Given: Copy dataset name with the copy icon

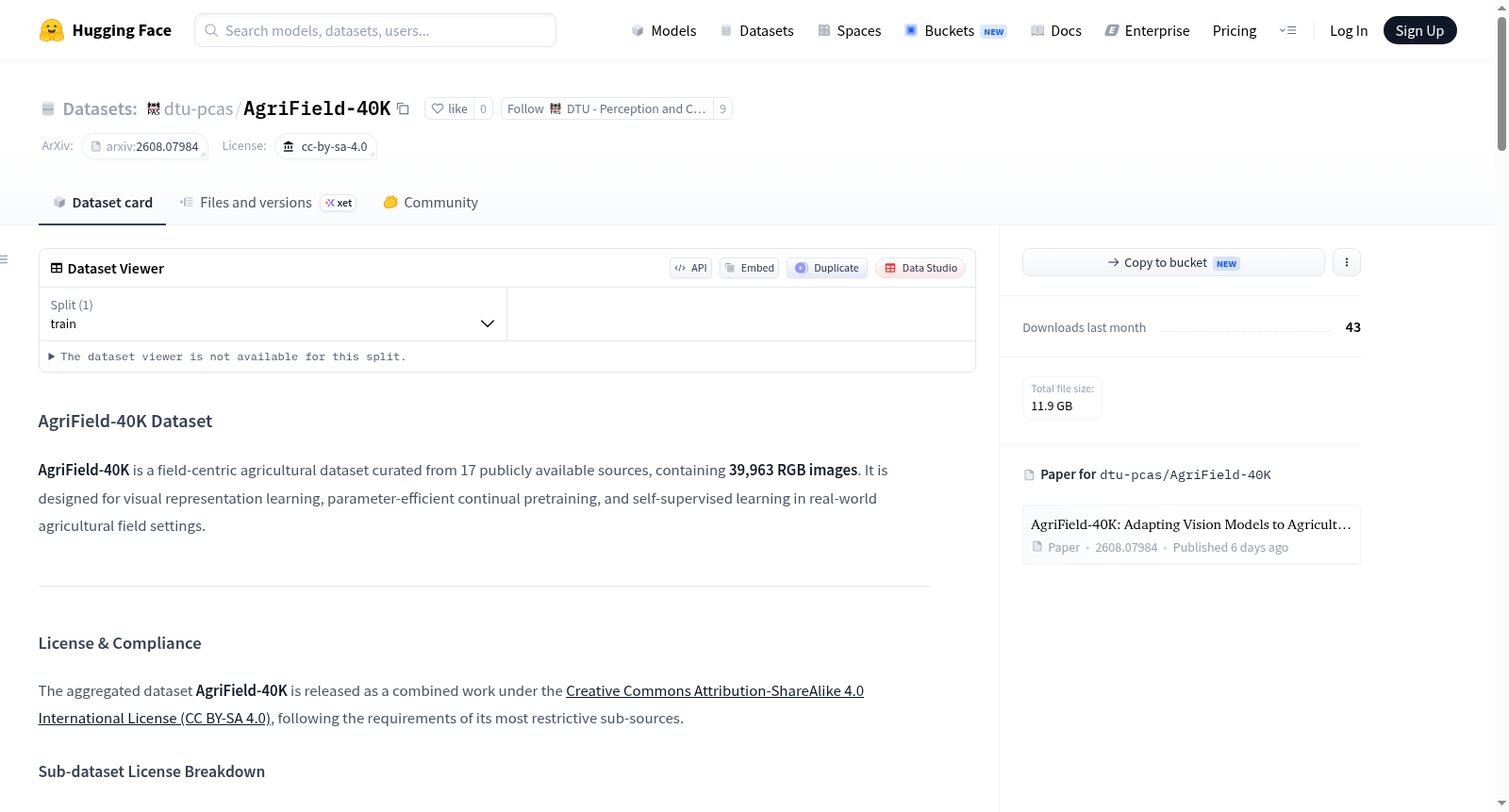Looking at the screenshot, I should pos(403,108).
